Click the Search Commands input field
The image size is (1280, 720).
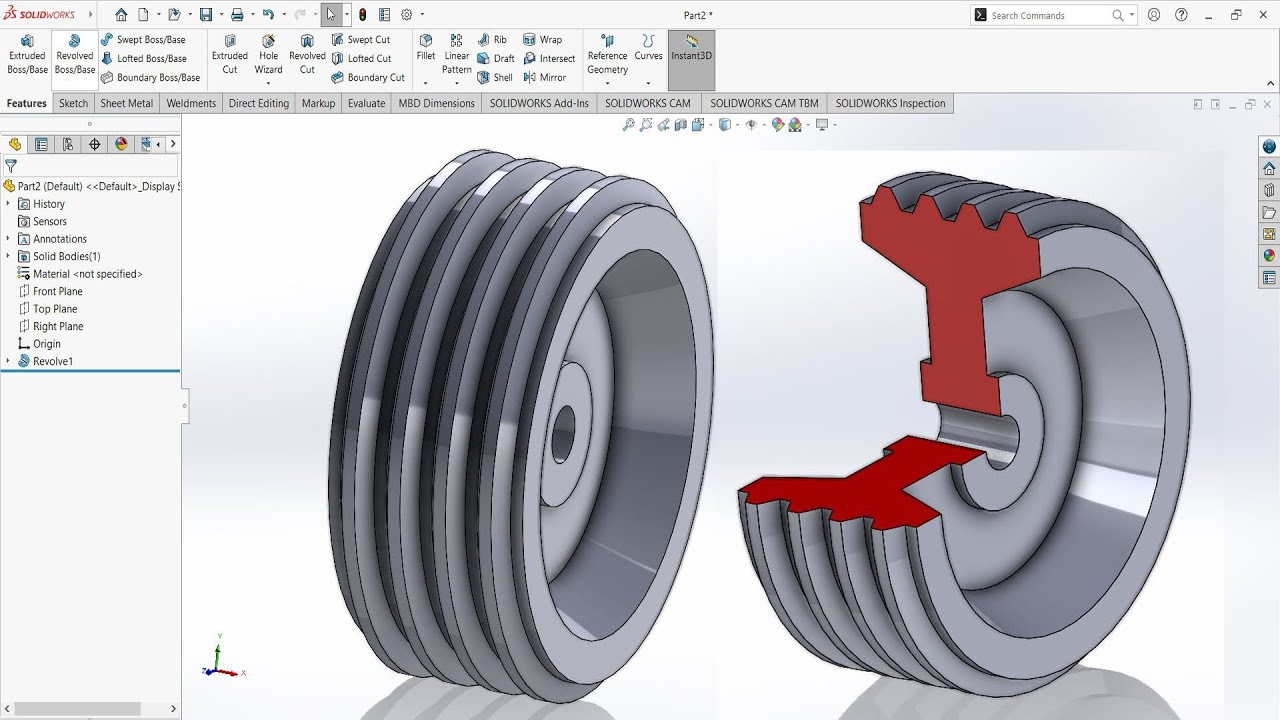click(x=1050, y=15)
